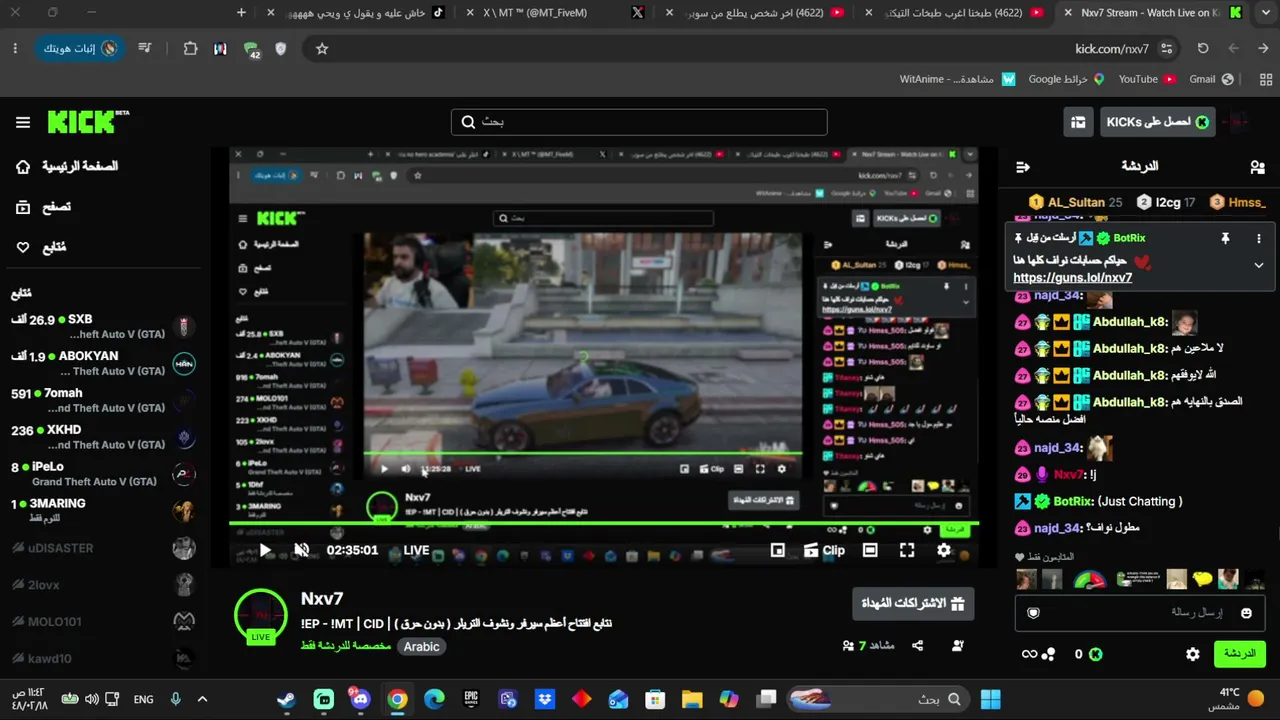The height and width of the screenshot is (720, 1280).
Task: Click the get KICKs button
Action: coord(1157,122)
